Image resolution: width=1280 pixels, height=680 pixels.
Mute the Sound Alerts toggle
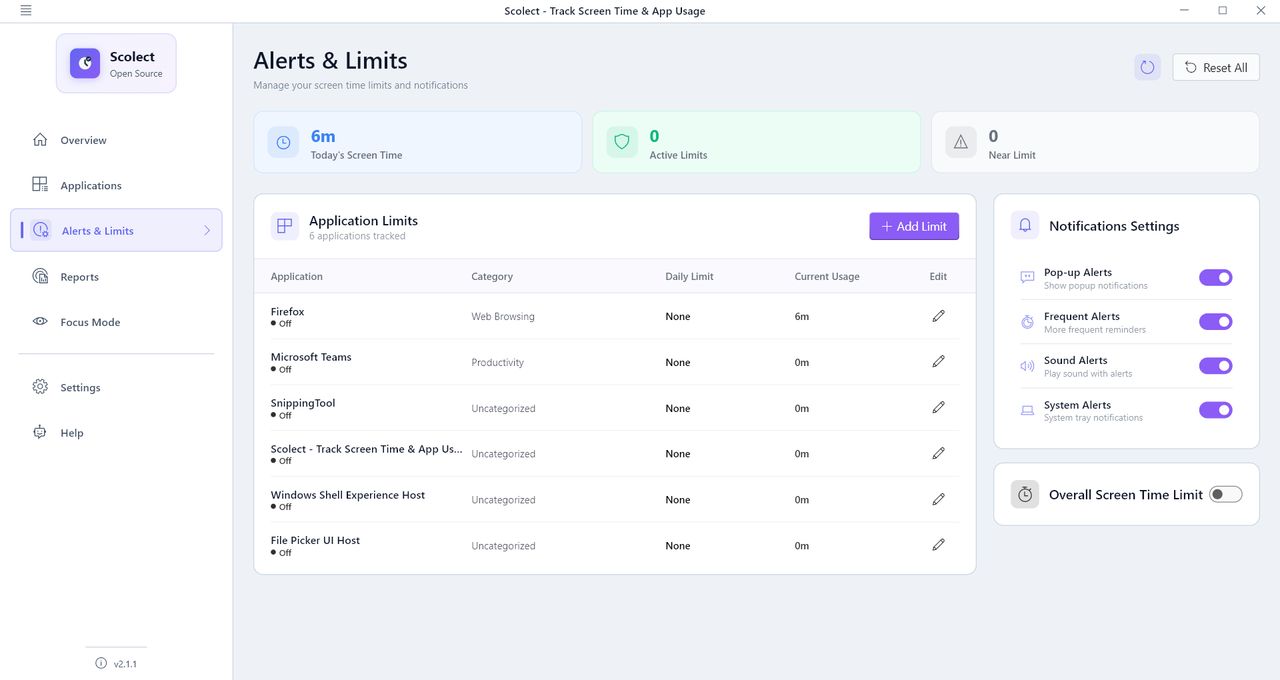[1216, 366]
